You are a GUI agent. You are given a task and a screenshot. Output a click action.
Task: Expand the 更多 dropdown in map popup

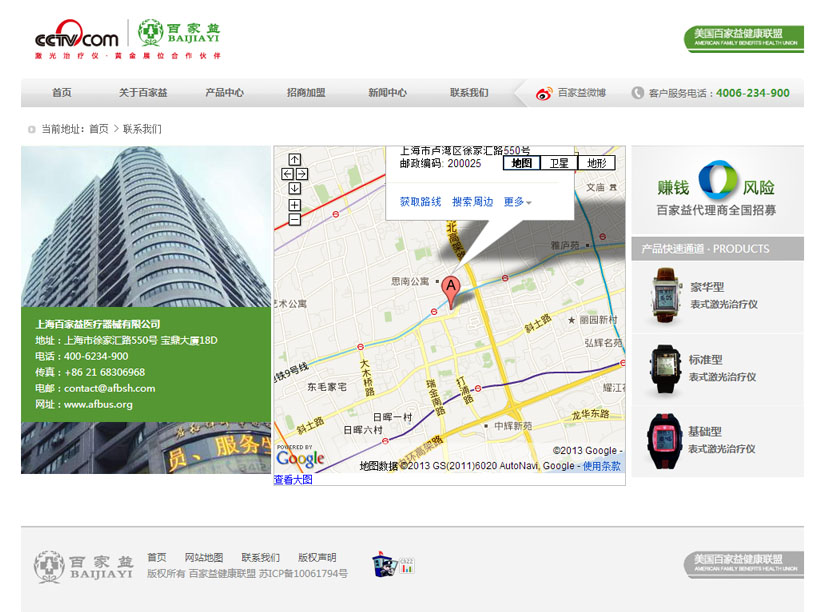click(x=518, y=202)
